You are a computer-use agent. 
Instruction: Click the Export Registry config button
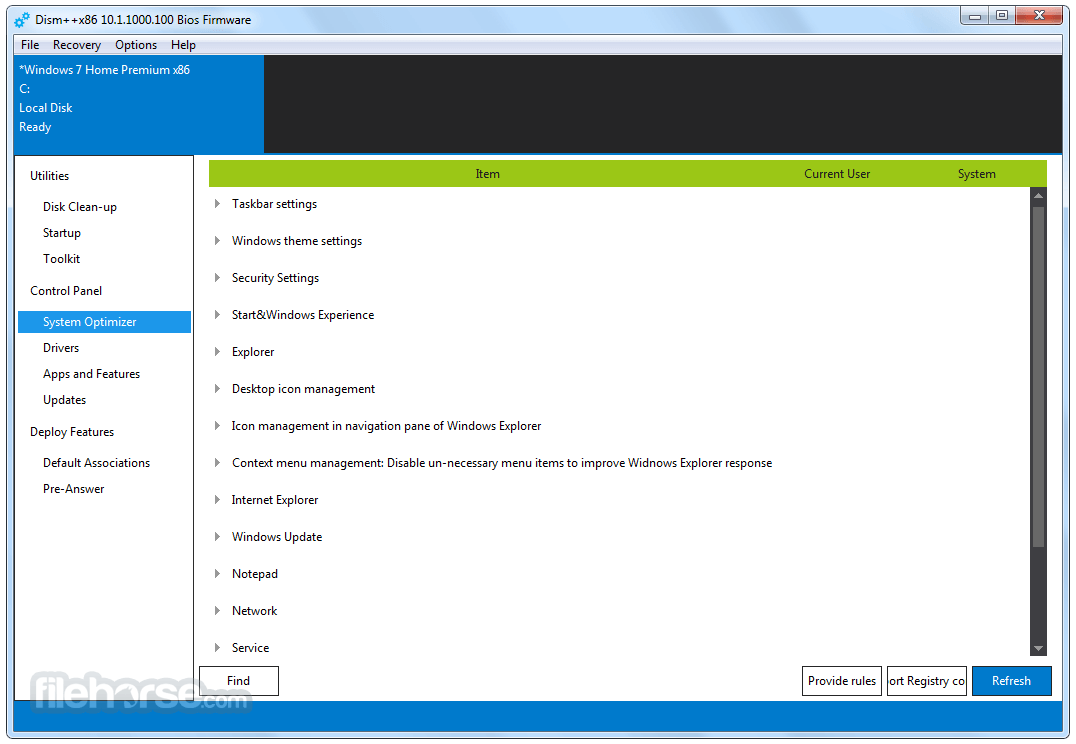pyautogui.click(x=927, y=681)
